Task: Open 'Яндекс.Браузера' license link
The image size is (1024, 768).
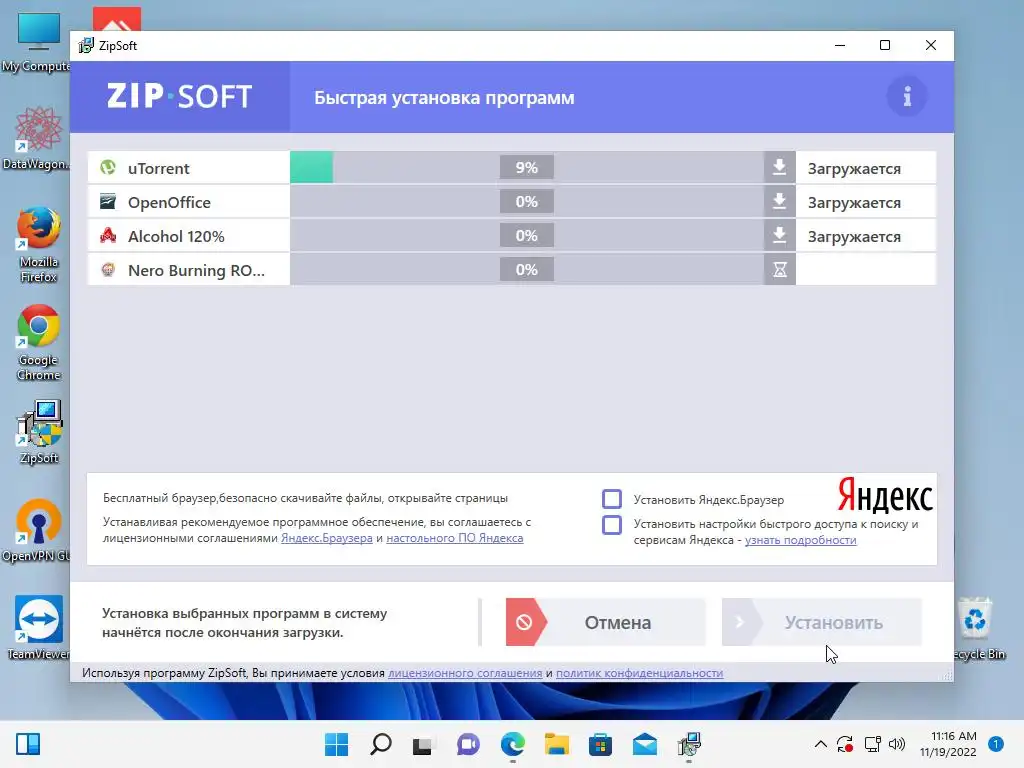Action: 327,538
